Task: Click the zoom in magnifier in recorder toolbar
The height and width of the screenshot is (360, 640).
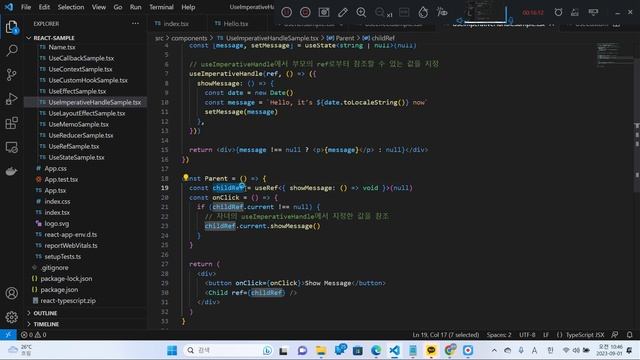Action: tap(361, 12)
